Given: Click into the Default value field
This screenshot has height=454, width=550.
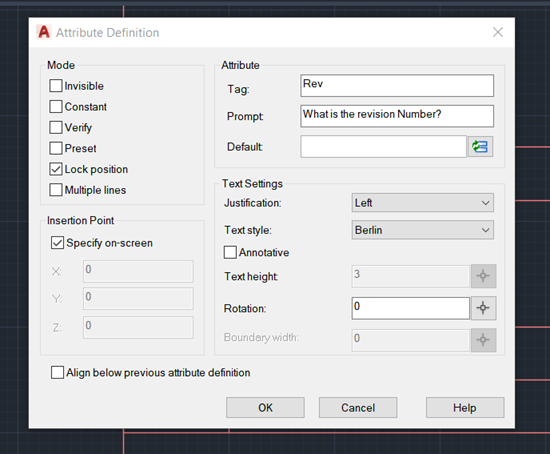Looking at the screenshot, I should (383, 147).
